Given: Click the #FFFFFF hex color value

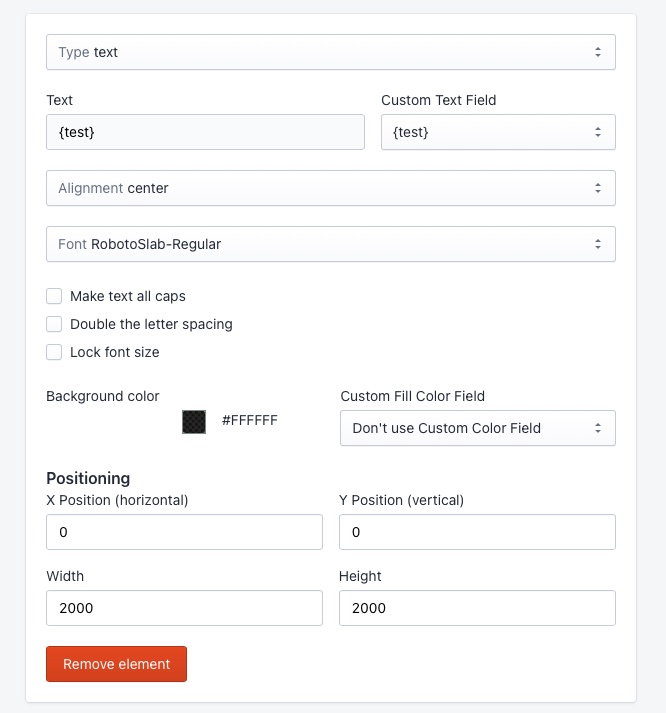Looking at the screenshot, I should coord(249,420).
